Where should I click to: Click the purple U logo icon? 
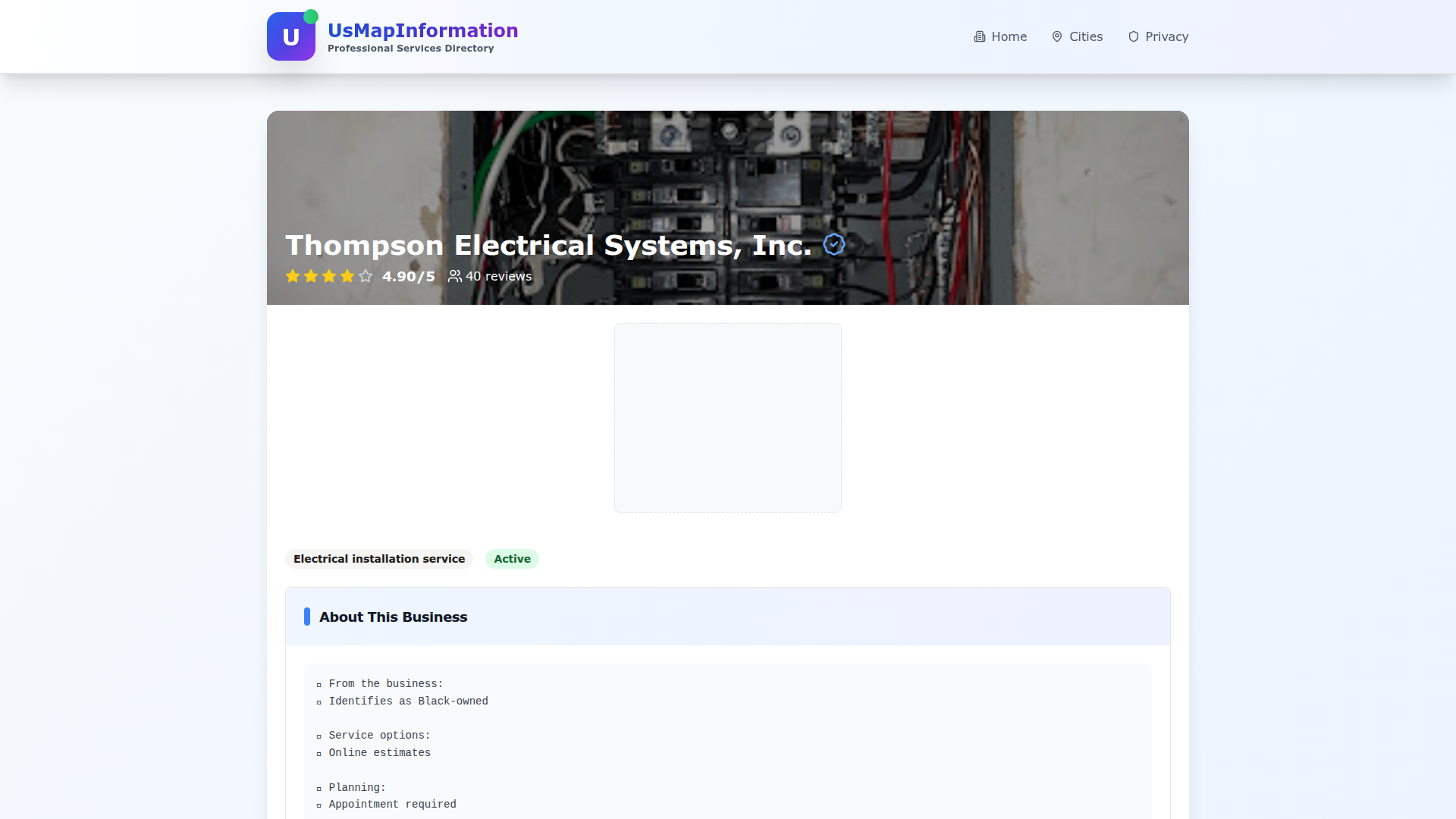tap(291, 36)
